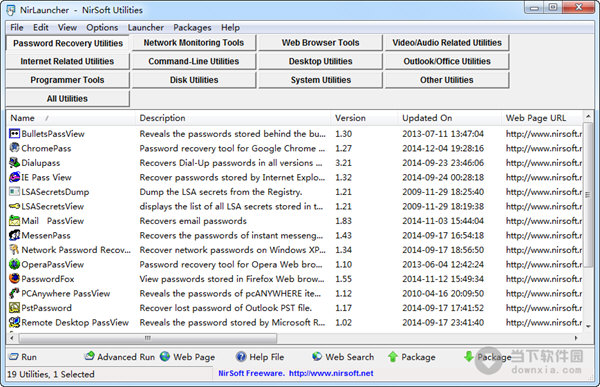Switch to Command-Line Utilities
The width and height of the screenshot is (600, 387).
(x=194, y=61)
